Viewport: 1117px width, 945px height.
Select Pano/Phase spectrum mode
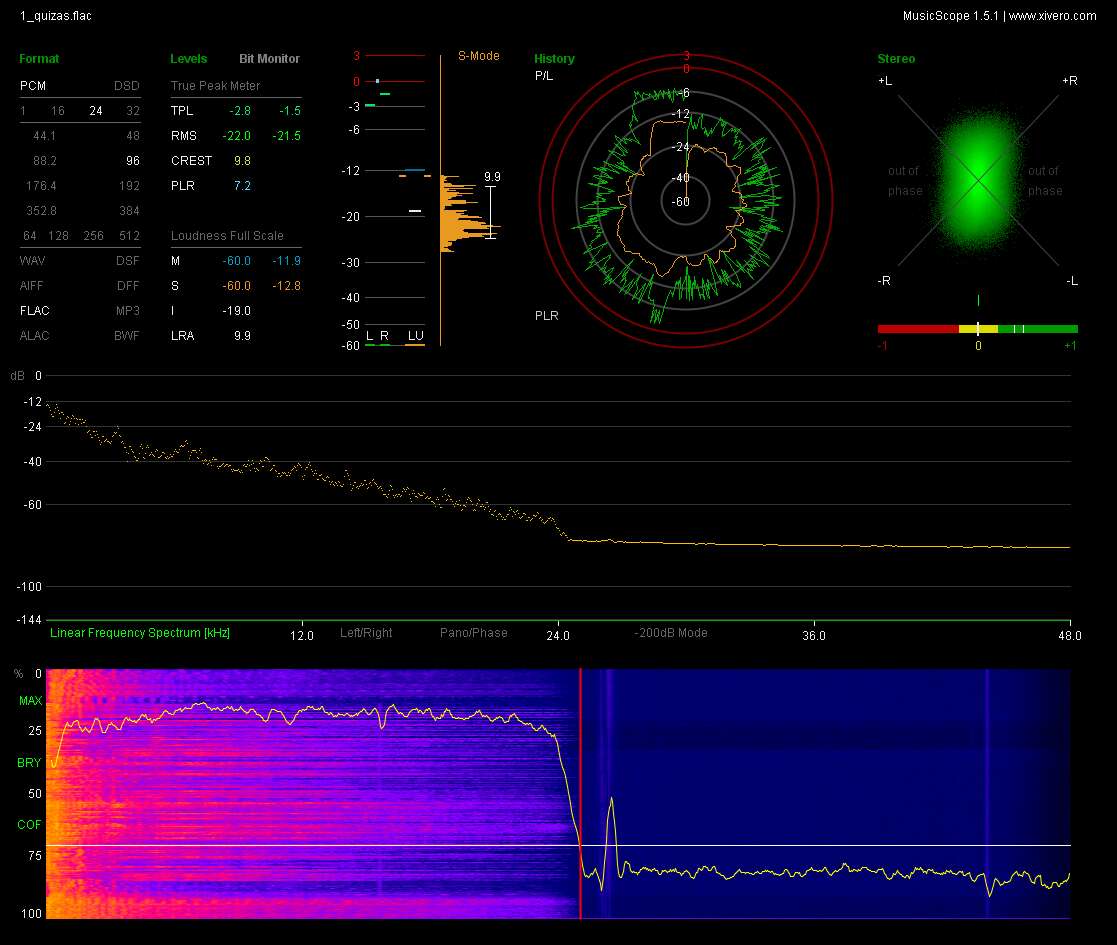[473, 633]
